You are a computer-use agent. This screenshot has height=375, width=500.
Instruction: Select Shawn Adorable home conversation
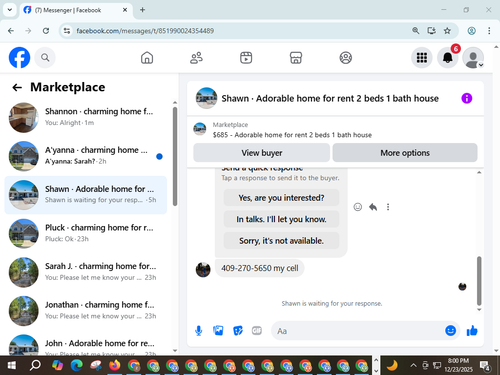86,195
